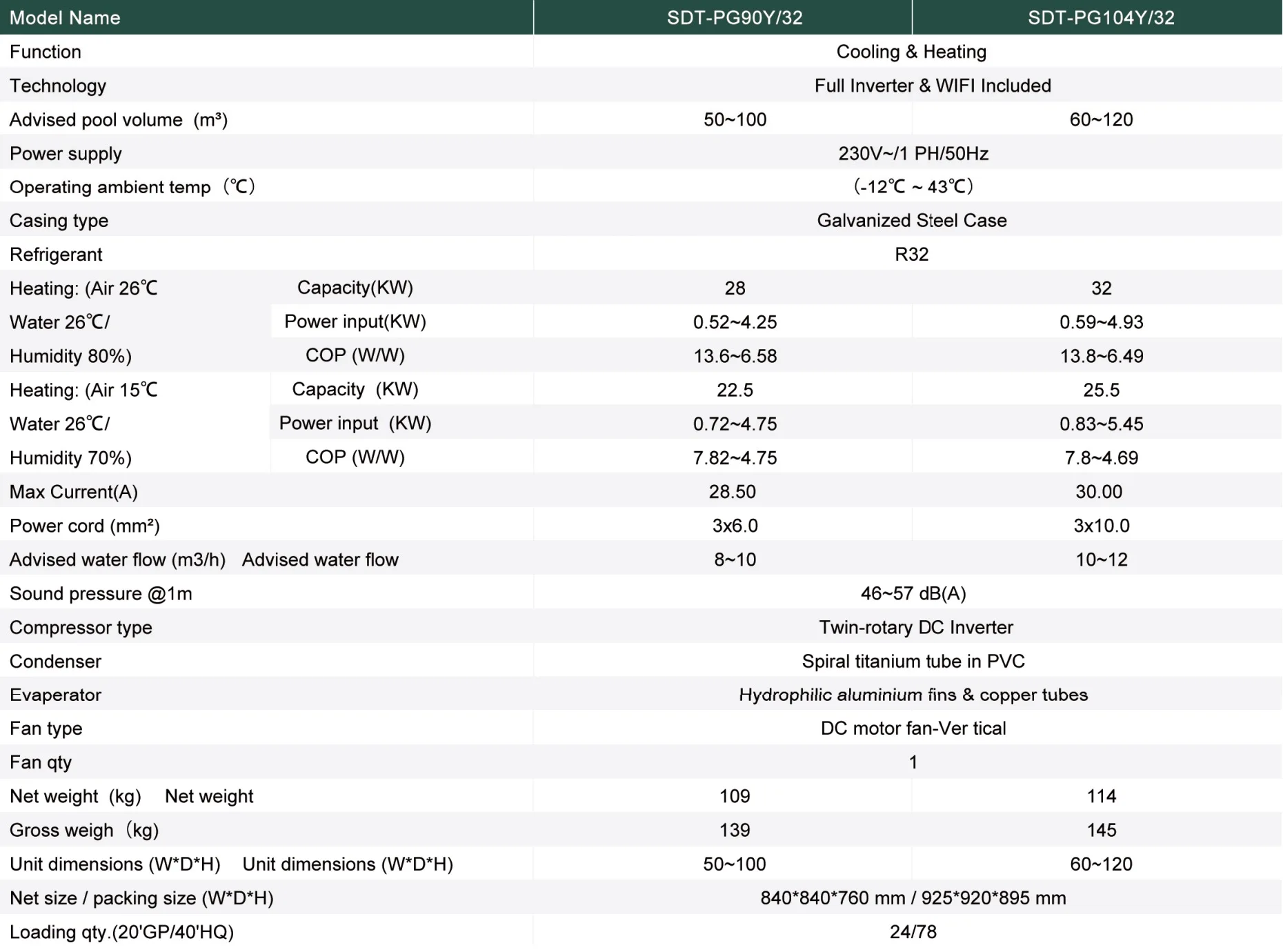Click the 'Function' row label
This screenshot has width=1283, height=952.
tap(46, 52)
